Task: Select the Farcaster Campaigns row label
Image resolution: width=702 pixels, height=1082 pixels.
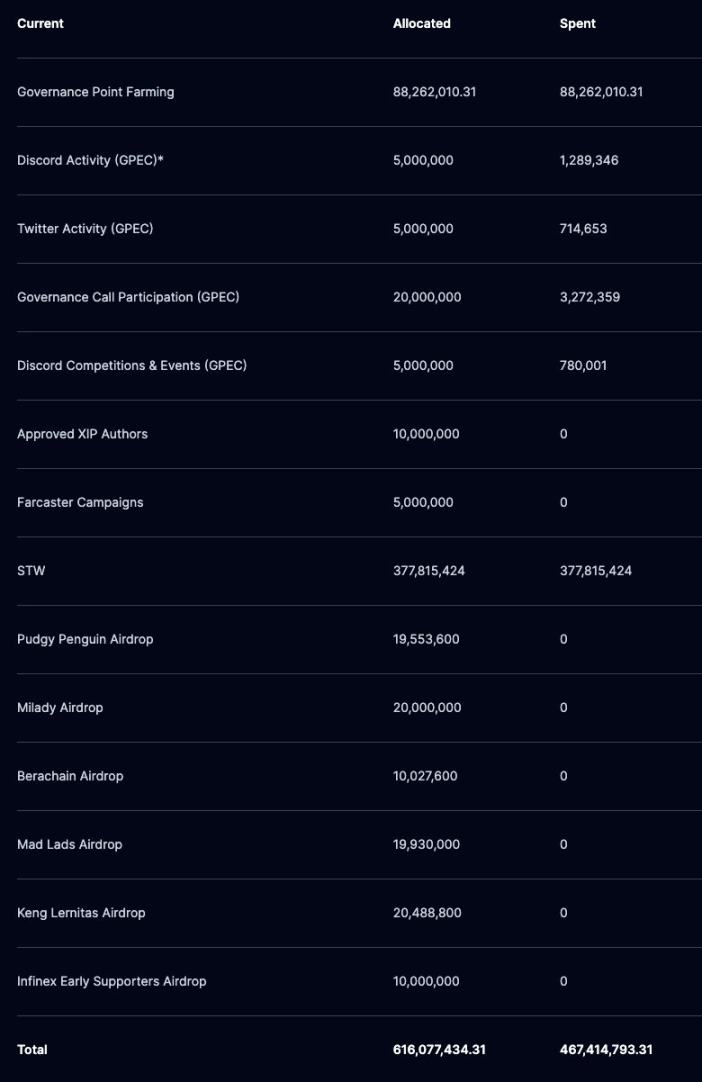Action: (80, 503)
